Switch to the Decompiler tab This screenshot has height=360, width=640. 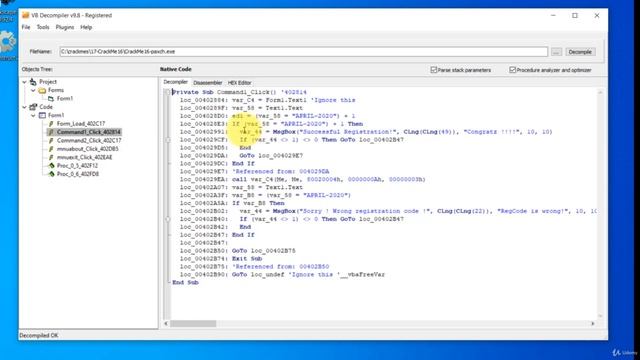176,82
